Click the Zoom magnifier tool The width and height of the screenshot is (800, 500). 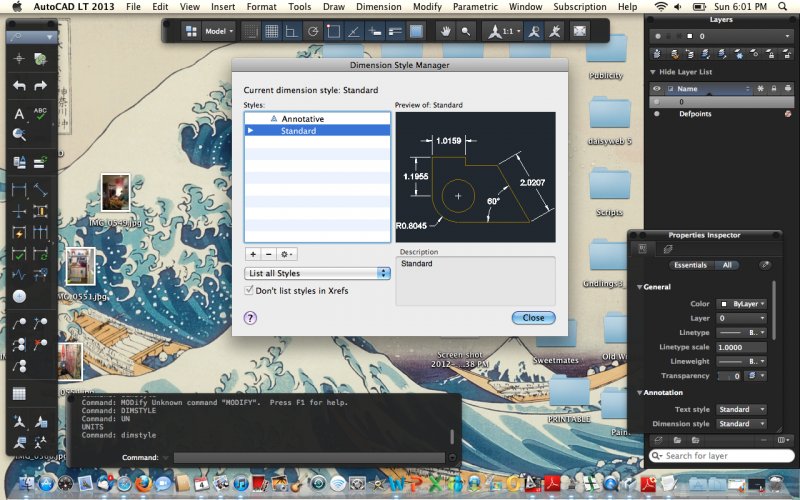tap(466, 31)
